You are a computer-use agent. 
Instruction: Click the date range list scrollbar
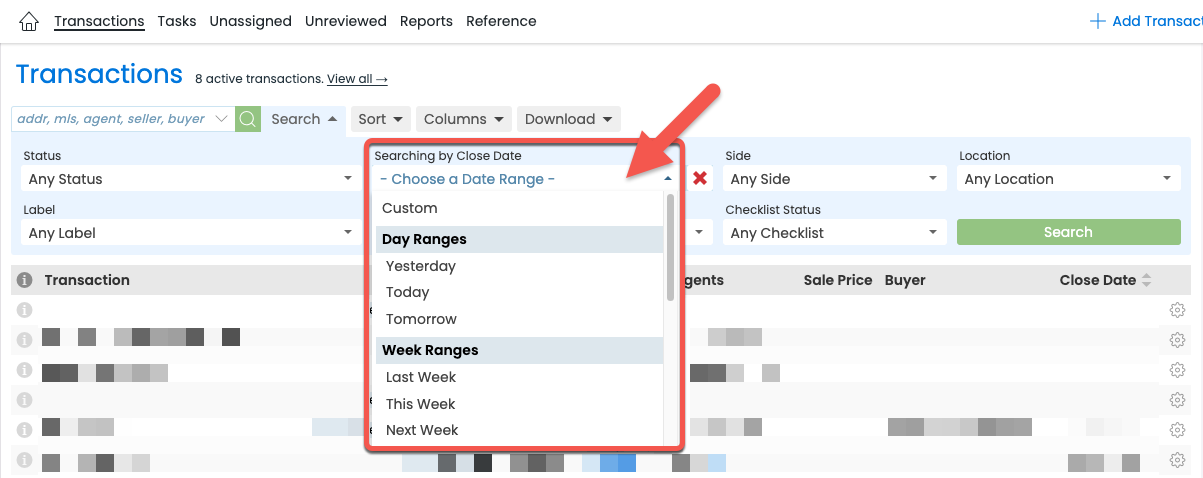[x=670, y=247]
